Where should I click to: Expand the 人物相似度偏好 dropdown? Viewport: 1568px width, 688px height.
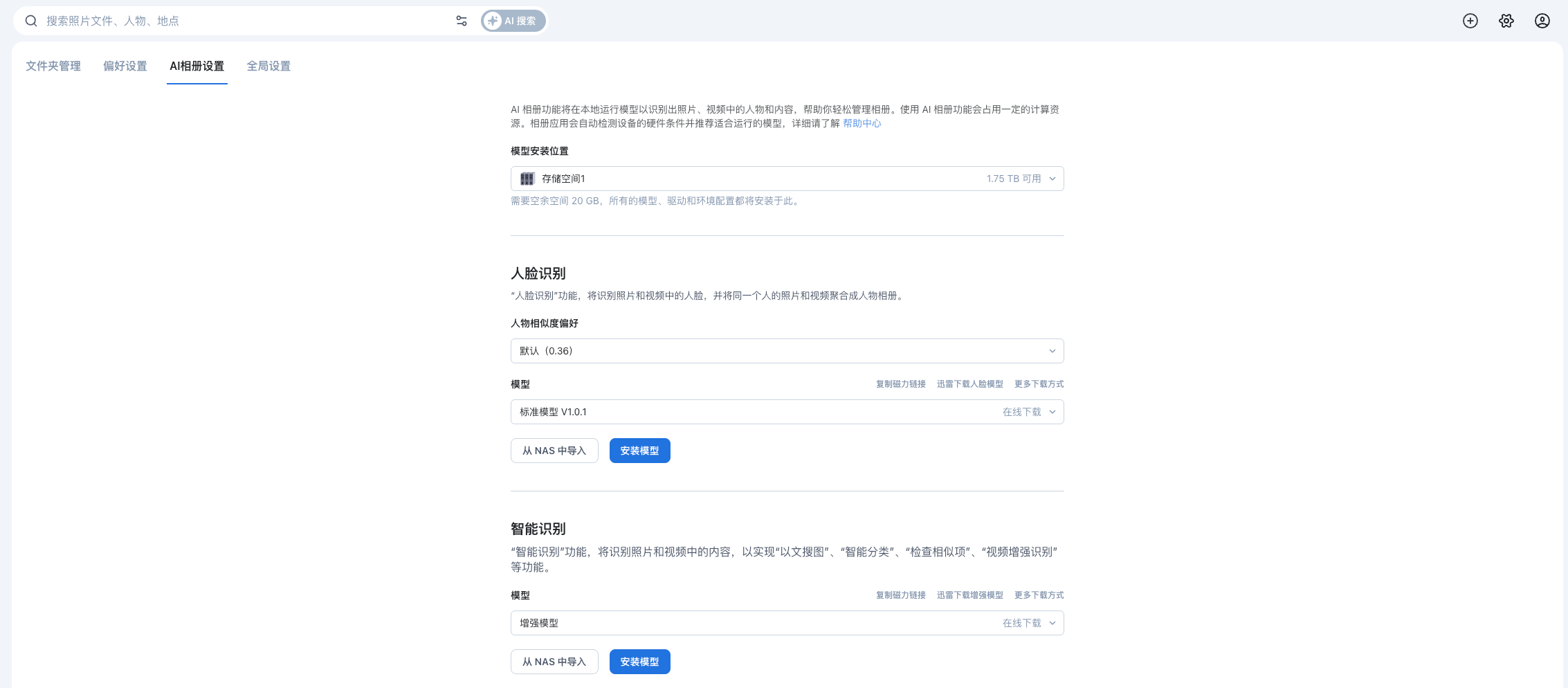point(787,351)
